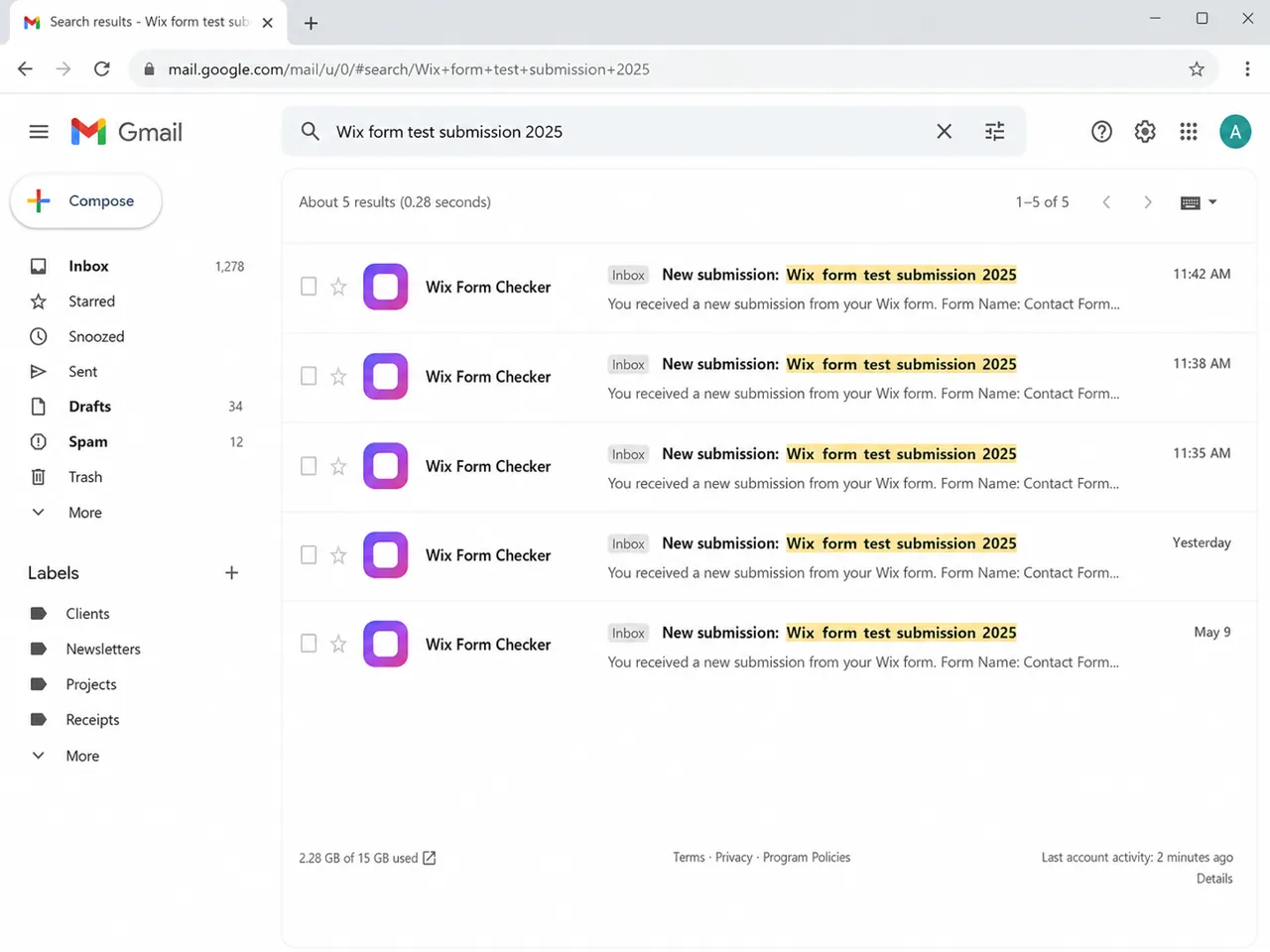Screen dimensions: 1270x952
Task: Open the Terms link
Action: click(689, 858)
